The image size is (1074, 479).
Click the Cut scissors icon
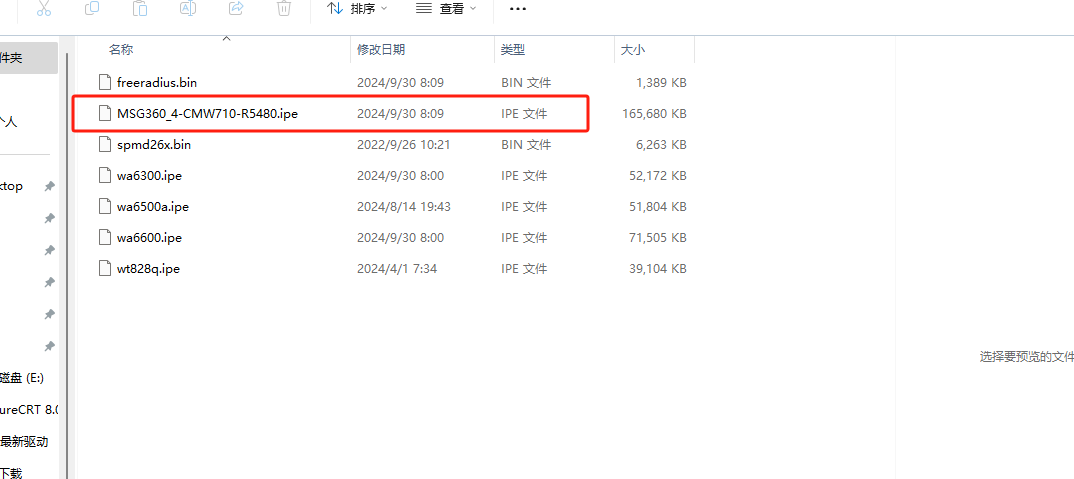click(x=43, y=8)
